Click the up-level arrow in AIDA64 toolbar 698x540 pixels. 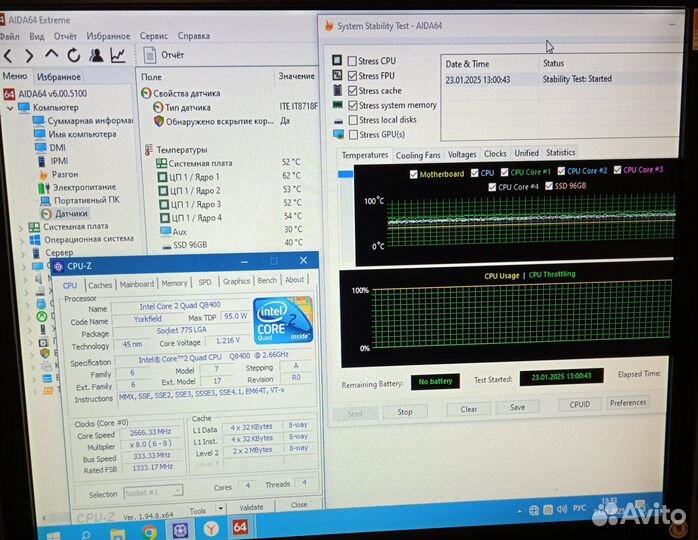[52, 54]
